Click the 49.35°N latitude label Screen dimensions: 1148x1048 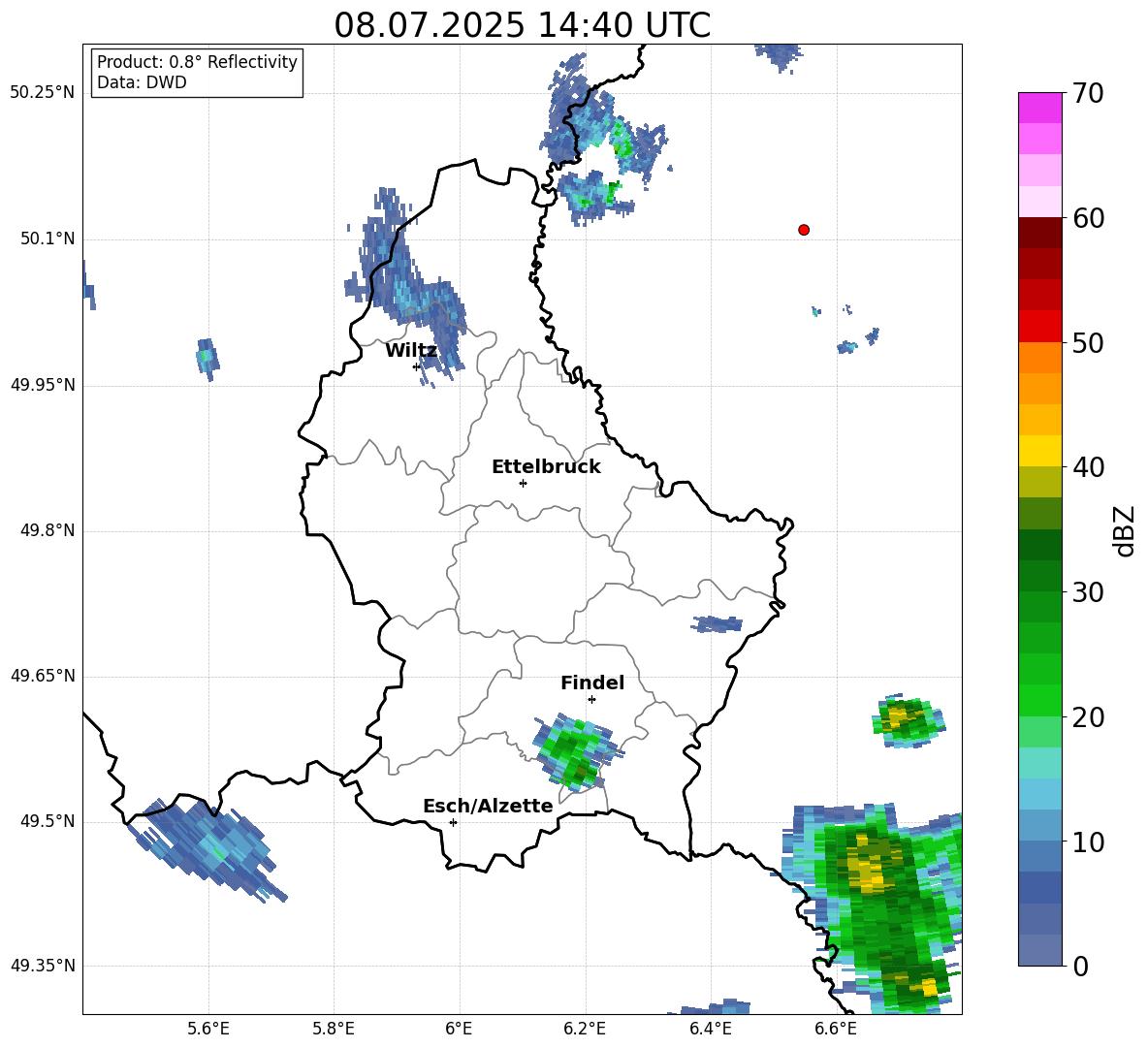[x=43, y=966]
